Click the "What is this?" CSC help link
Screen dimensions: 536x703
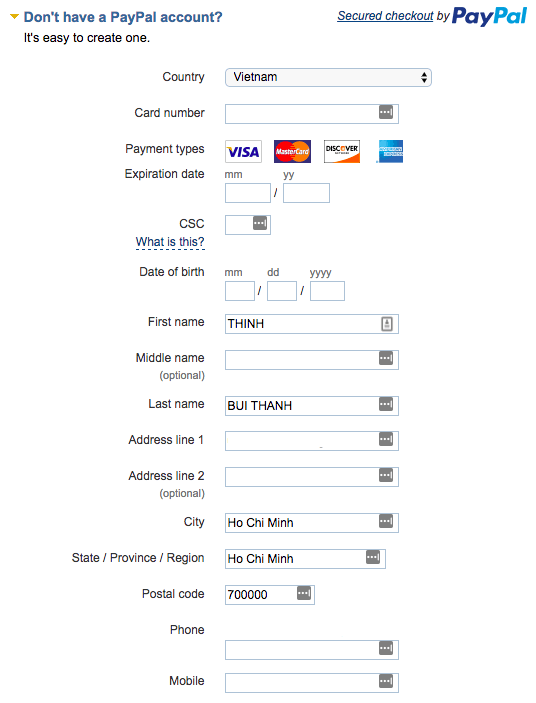coord(170,242)
